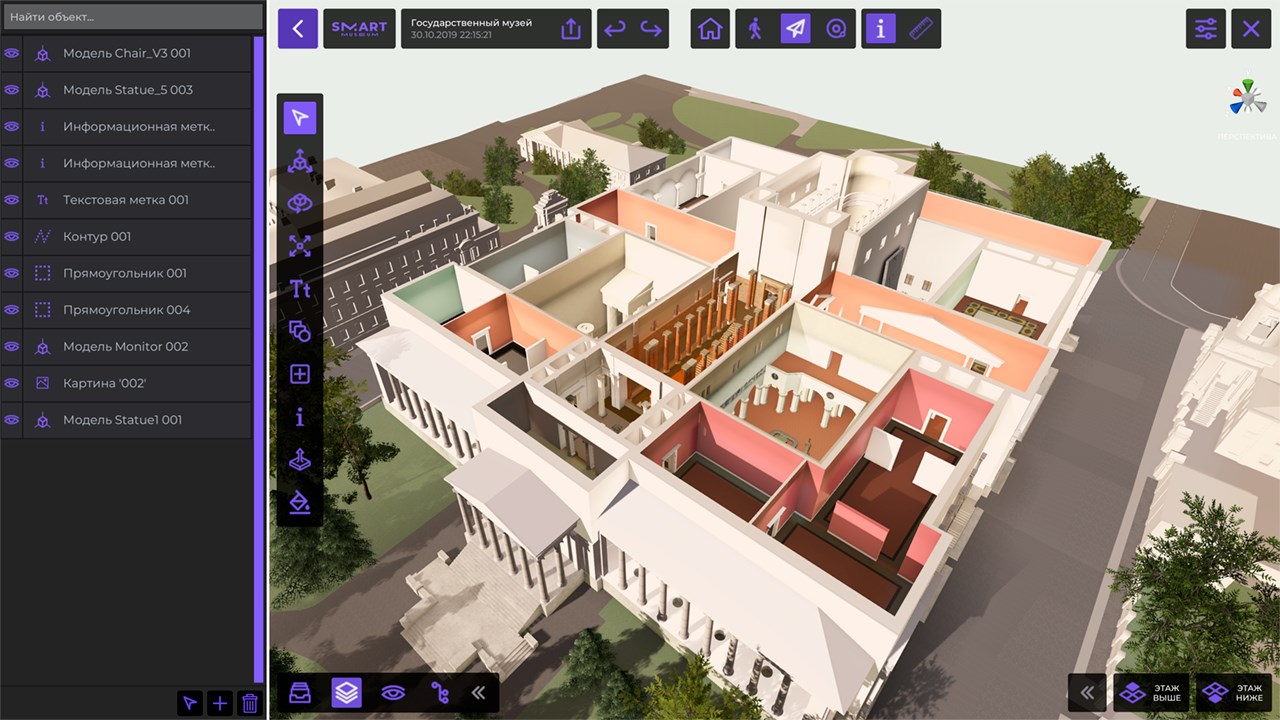The image size is (1280, 720).
Task: Pick the Tt text label tool
Action: [x=300, y=289]
